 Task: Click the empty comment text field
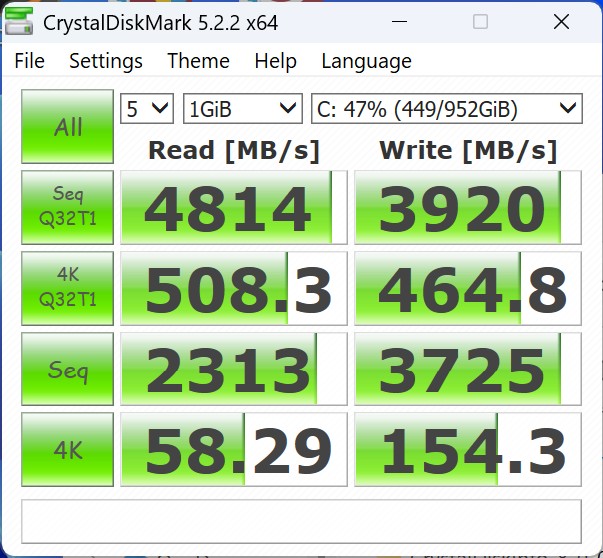tap(301, 520)
